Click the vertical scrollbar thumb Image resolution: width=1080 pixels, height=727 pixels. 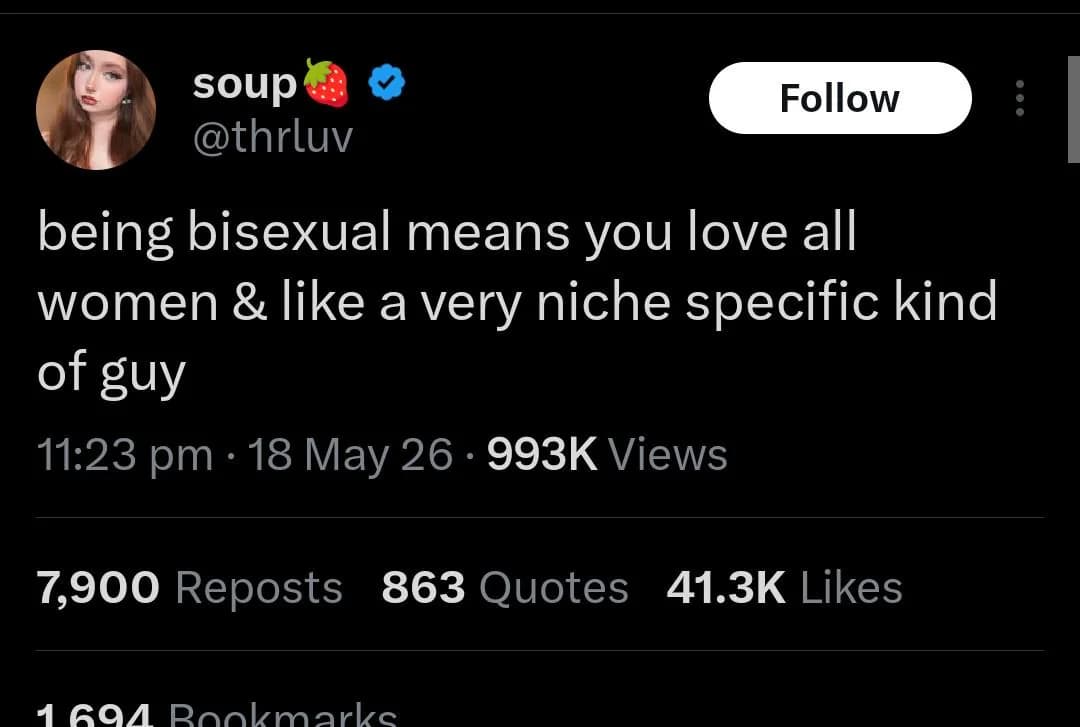point(1073,110)
